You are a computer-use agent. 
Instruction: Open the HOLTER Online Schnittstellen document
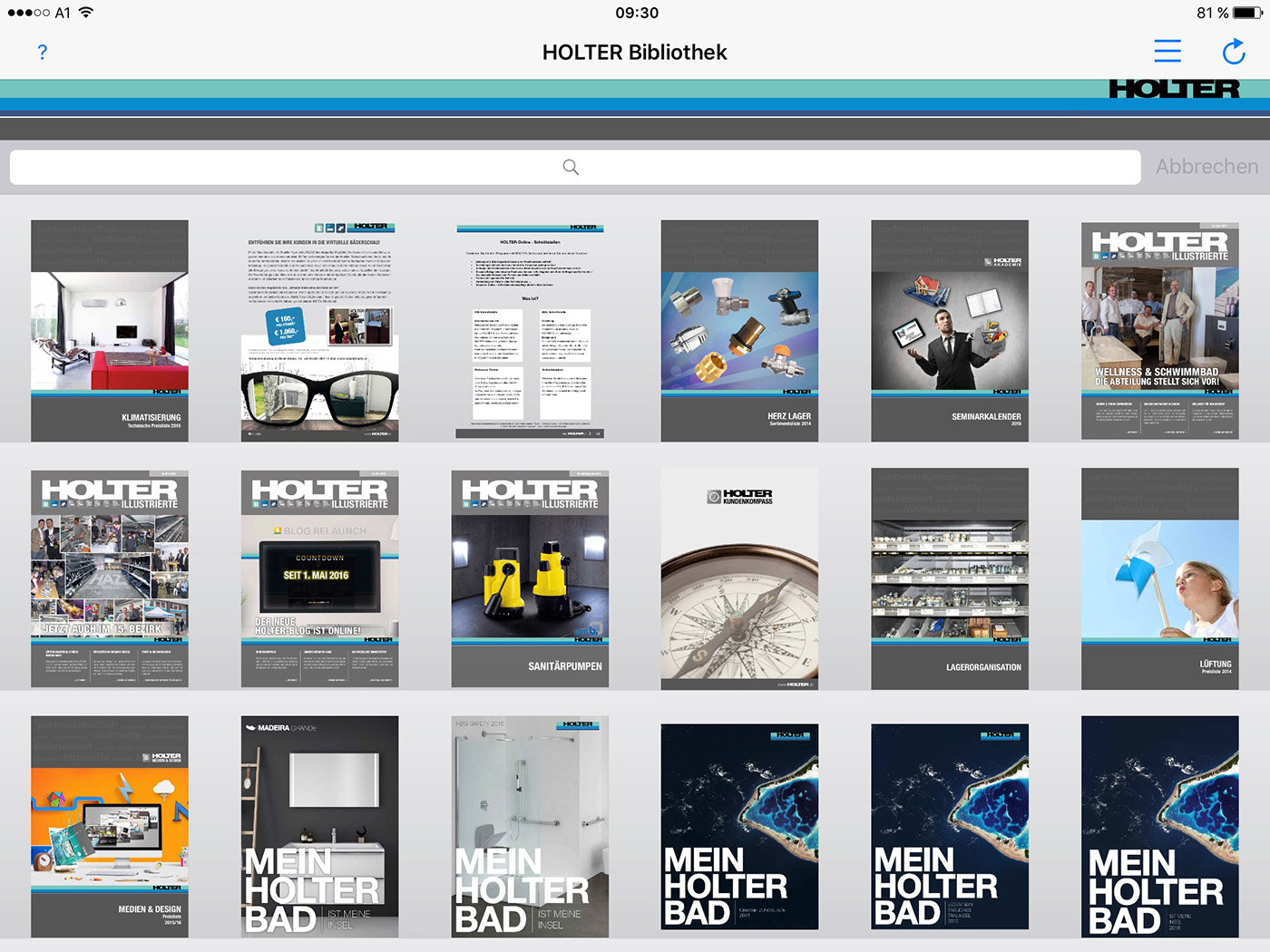[x=531, y=331]
